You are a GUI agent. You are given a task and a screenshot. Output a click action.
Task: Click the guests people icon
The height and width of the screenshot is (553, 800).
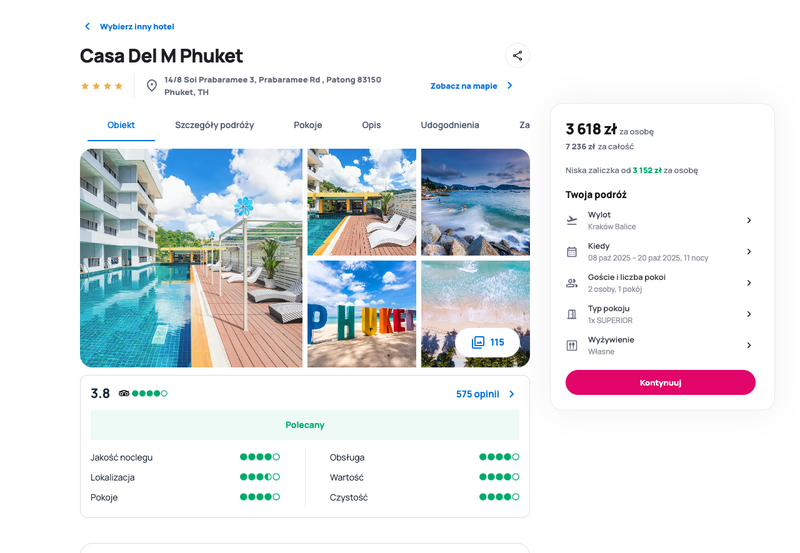coord(572,283)
